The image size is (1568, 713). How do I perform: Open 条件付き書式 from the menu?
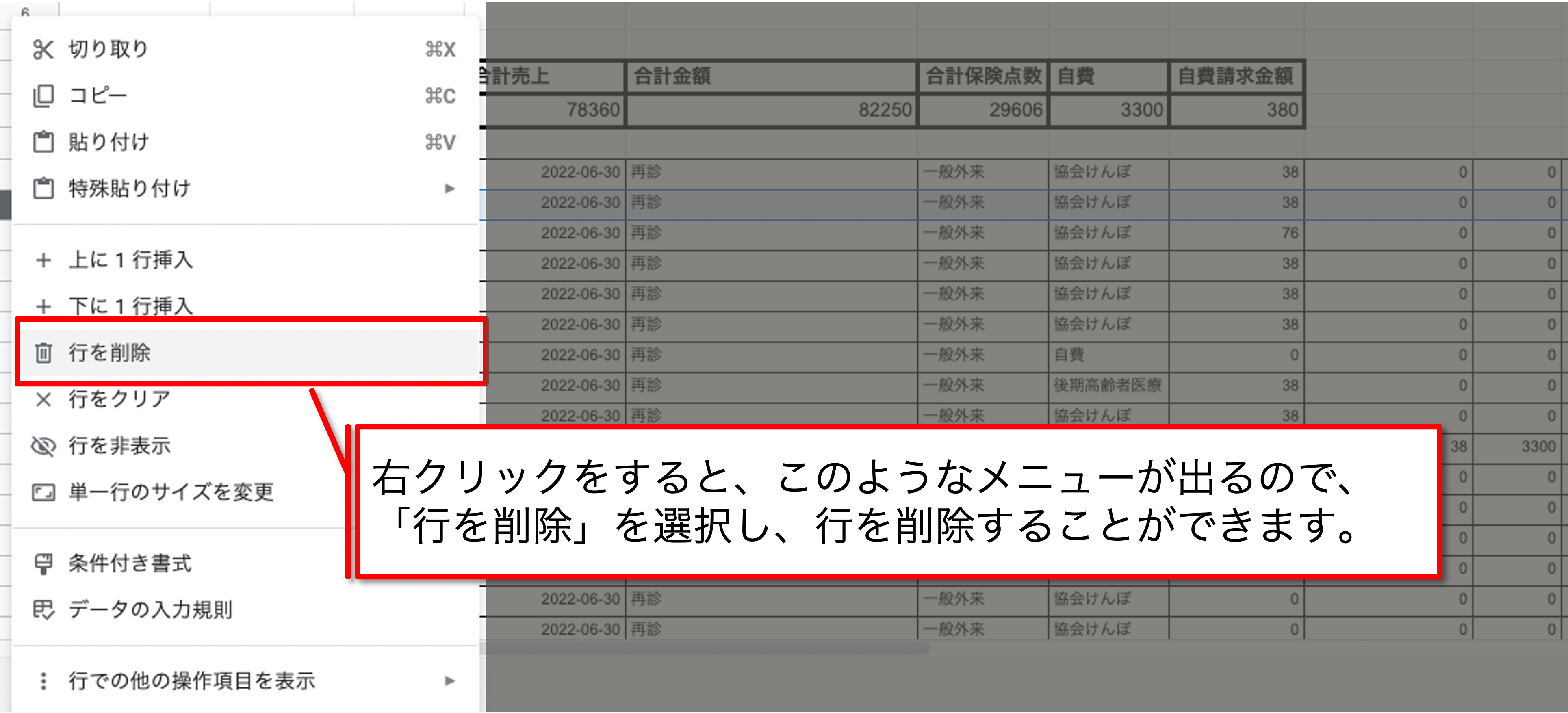tap(245, 563)
